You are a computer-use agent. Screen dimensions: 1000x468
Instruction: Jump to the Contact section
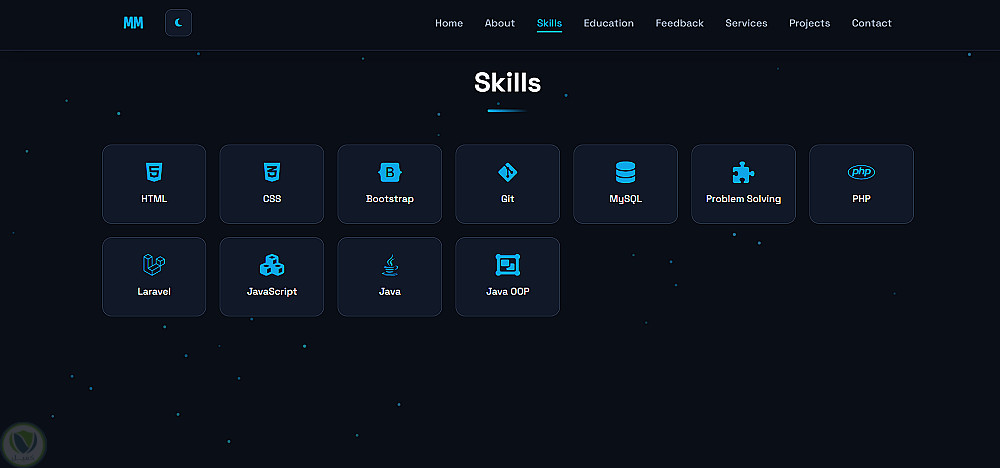[871, 23]
